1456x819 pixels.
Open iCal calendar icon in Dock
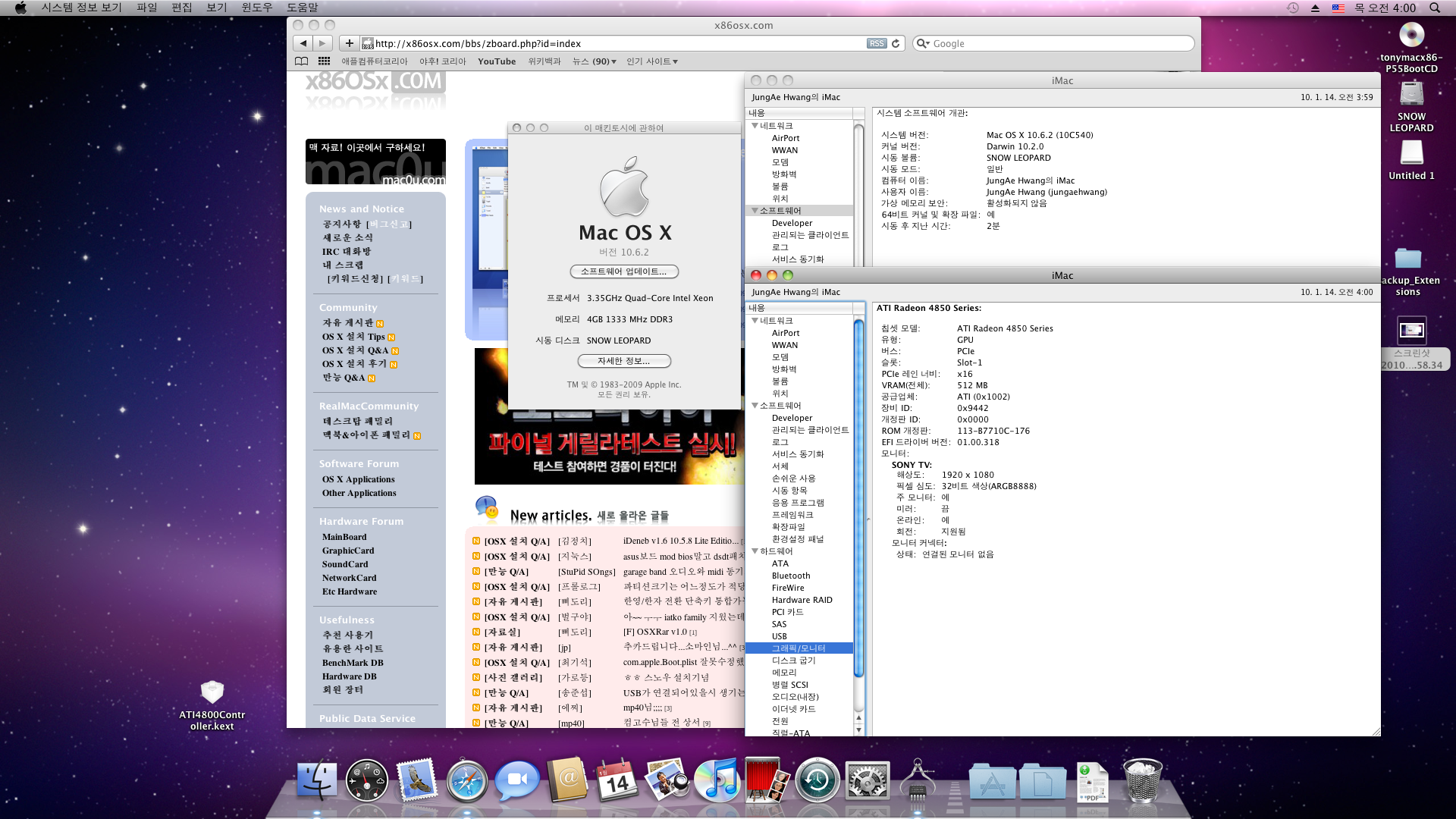tap(617, 780)
